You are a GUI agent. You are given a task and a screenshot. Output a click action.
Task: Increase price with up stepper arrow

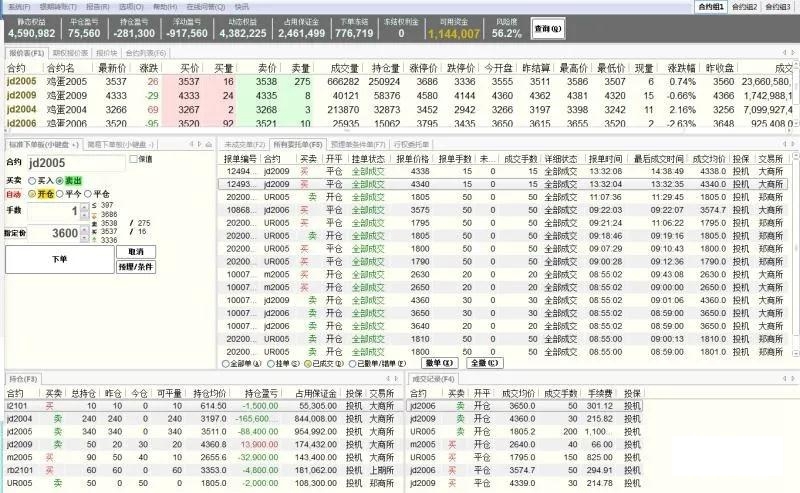[x=85, y=230]
